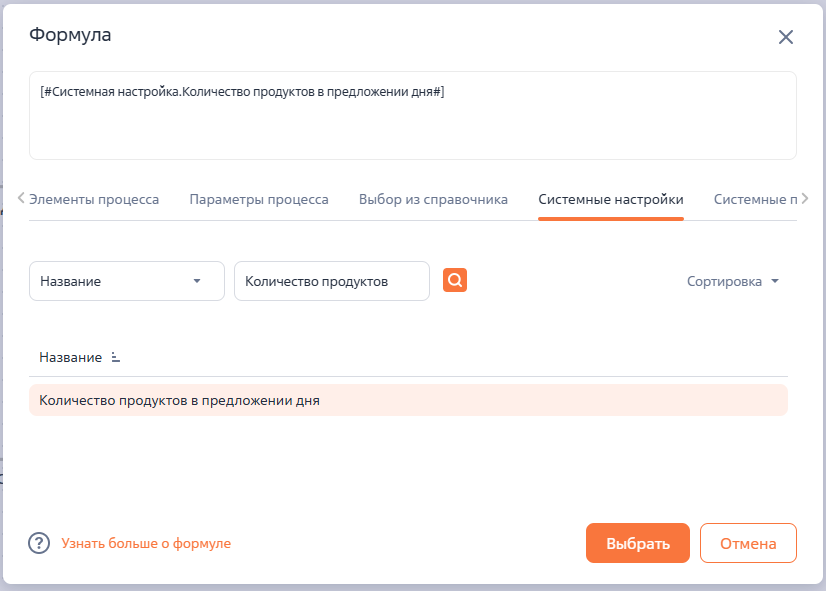Close the Формула dialog

[786, 36]
